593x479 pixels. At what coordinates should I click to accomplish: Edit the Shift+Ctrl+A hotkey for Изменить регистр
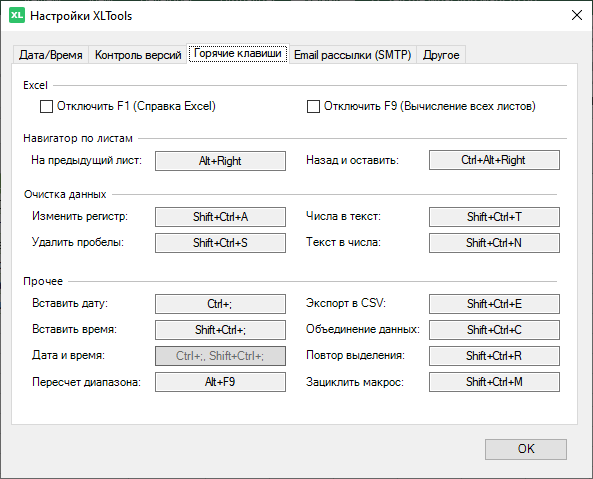click(220, 217)
